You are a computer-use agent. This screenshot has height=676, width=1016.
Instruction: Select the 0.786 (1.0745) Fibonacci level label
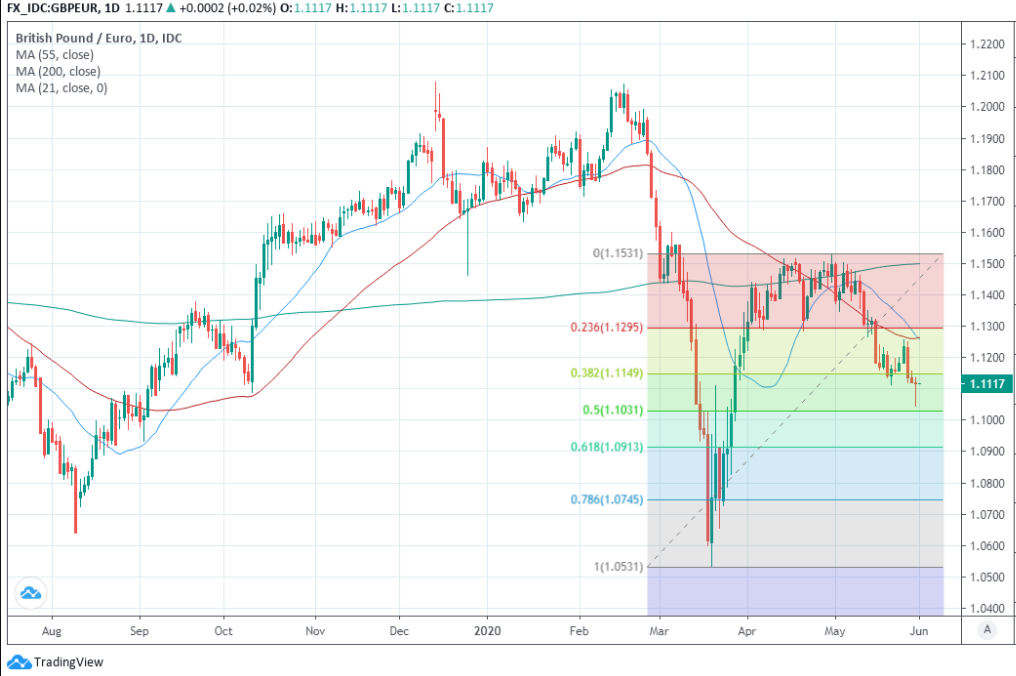[x=608, y=499]
